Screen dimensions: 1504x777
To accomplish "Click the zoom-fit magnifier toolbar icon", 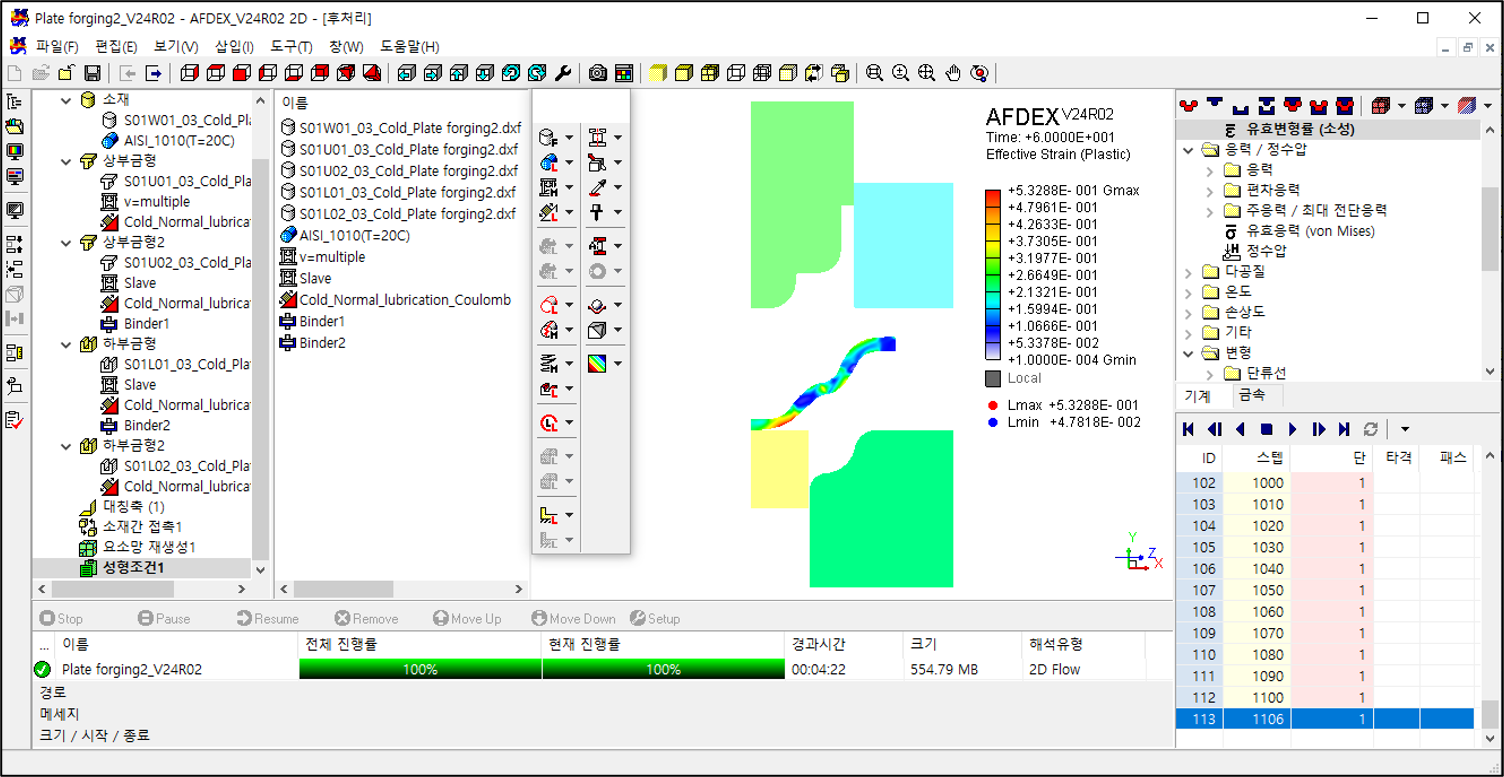I will click(927, 73).
